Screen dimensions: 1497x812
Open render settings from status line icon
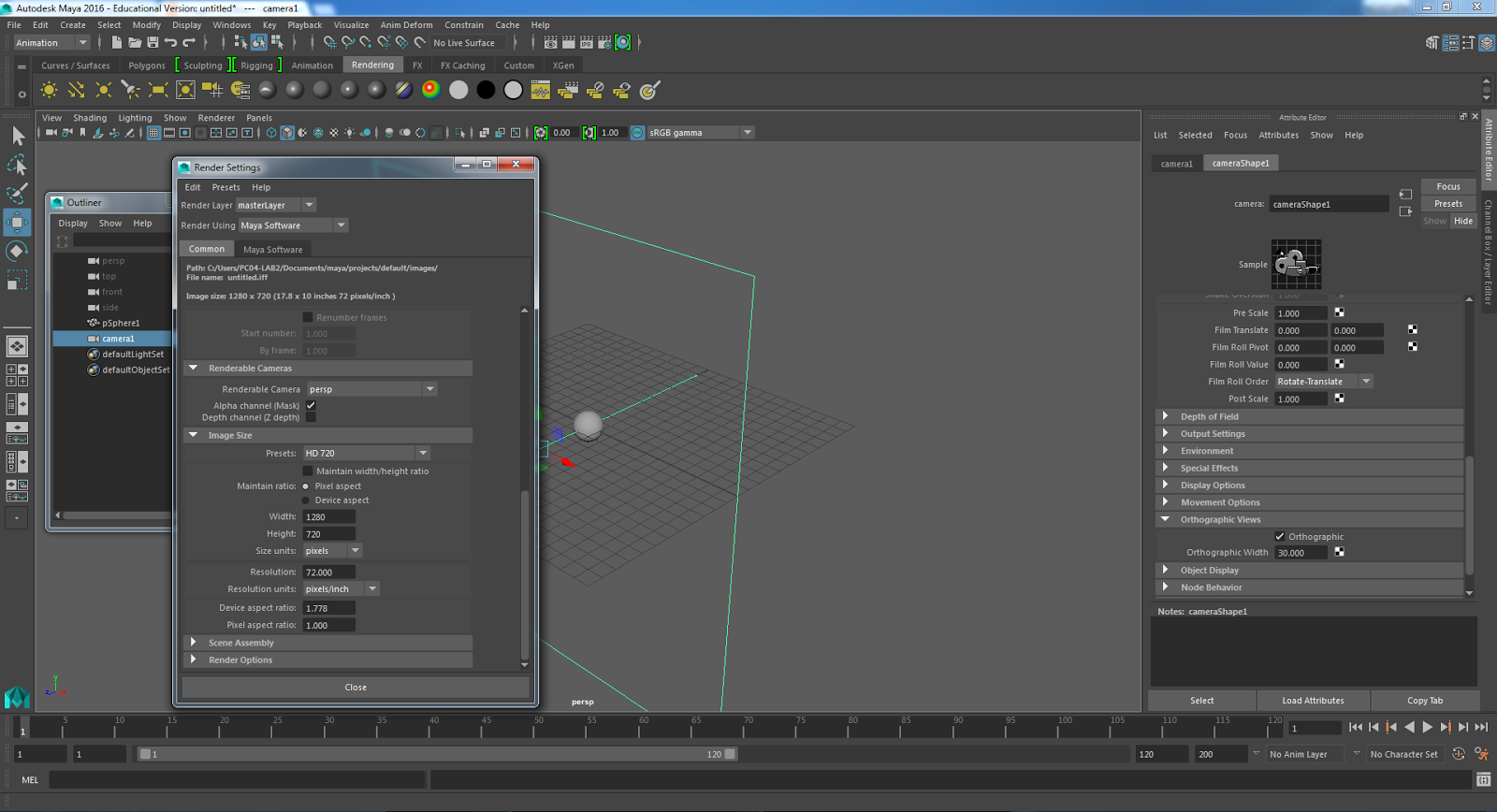pos(604,43)
